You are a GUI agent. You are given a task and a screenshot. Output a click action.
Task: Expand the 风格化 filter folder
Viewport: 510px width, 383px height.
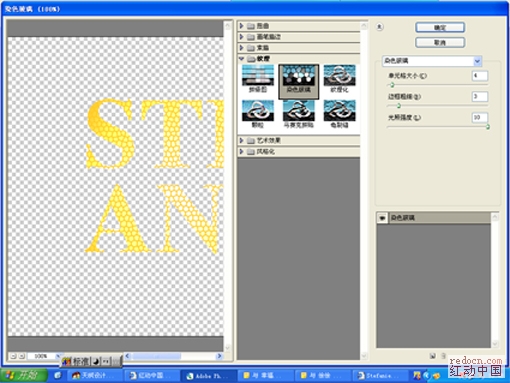pyautogui.click(x=242, y=151)
